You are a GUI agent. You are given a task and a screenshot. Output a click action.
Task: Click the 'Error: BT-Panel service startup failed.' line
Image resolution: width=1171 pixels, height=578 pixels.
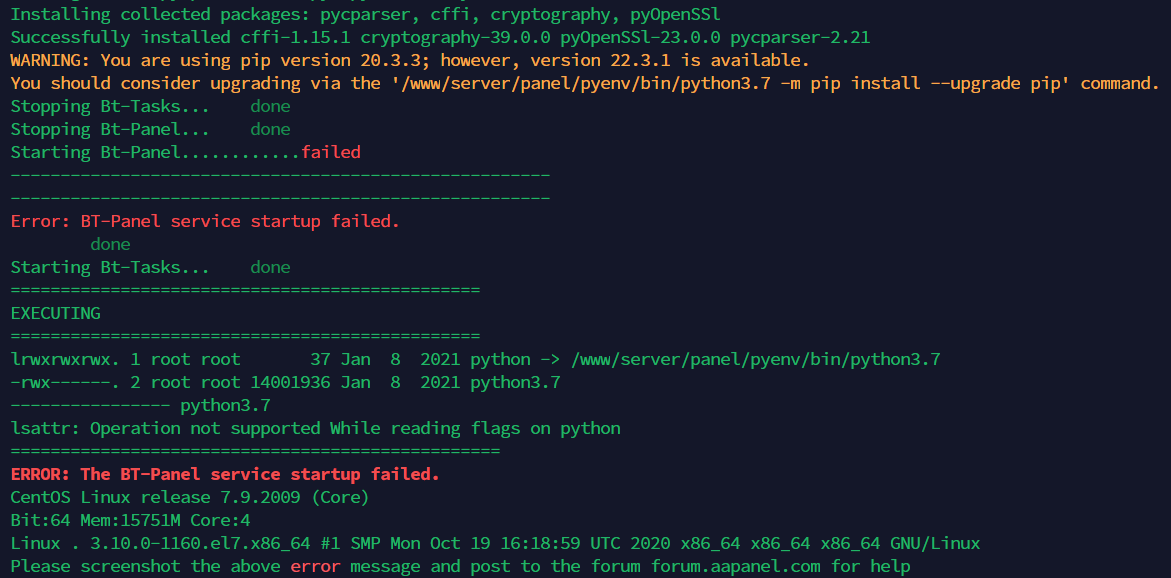[205, 222]
